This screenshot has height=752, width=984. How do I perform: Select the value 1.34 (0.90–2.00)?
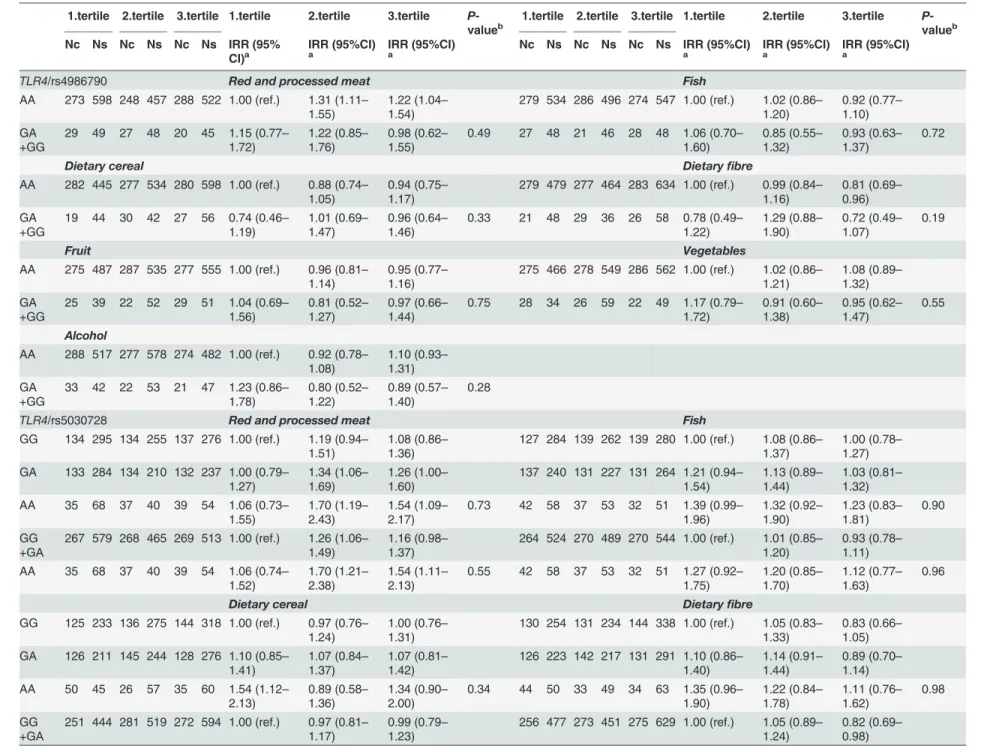click(x=418, y=696)
